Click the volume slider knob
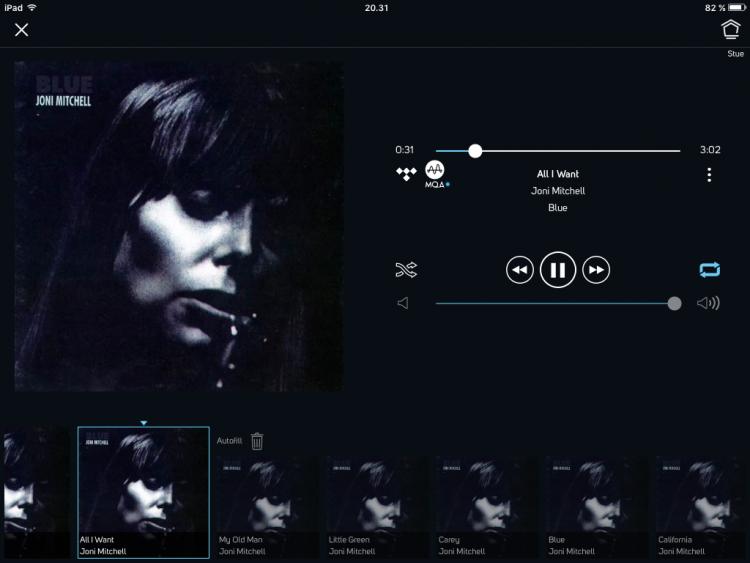This screenshot has width=750, height=563. (674, 303)
